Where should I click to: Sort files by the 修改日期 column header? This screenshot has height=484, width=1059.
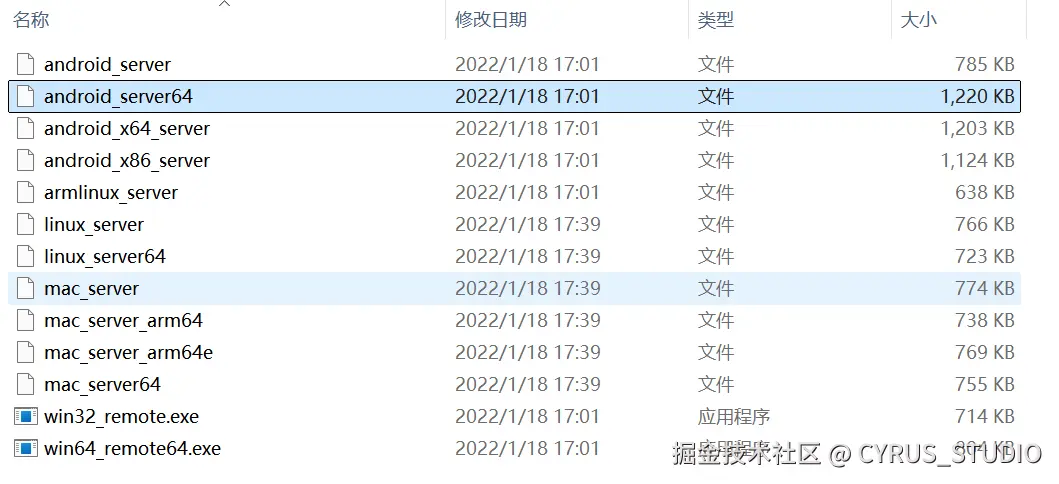(x=491, y=20)
